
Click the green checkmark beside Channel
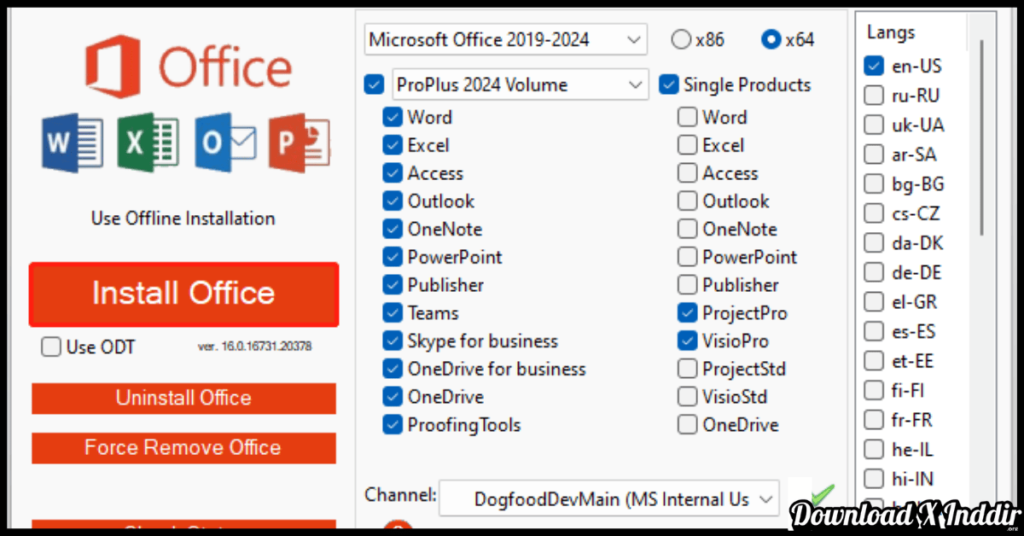pyautogui.click(x=822, y=494)
